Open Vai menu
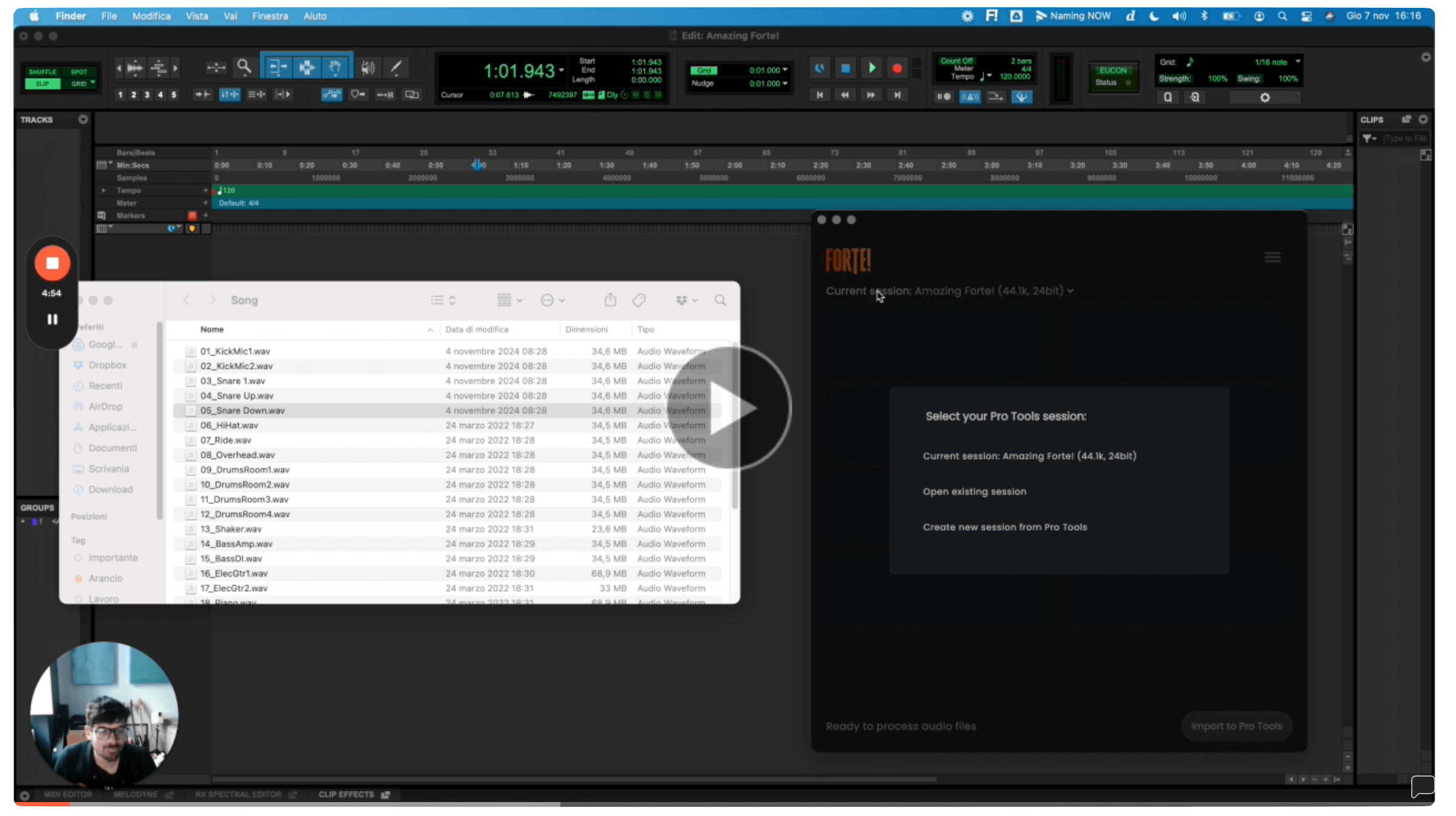 [230, 16]
